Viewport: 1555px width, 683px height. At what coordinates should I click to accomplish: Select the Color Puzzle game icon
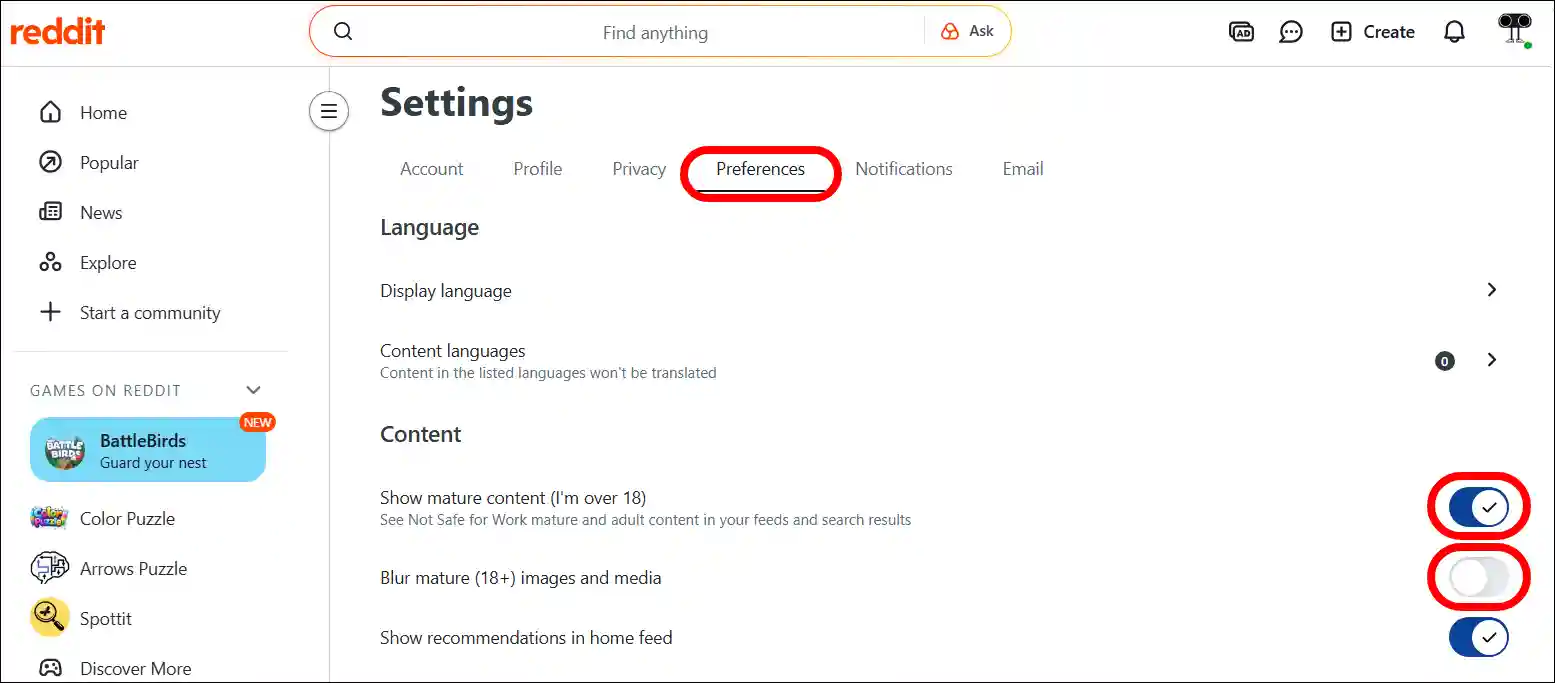[49, 518]
